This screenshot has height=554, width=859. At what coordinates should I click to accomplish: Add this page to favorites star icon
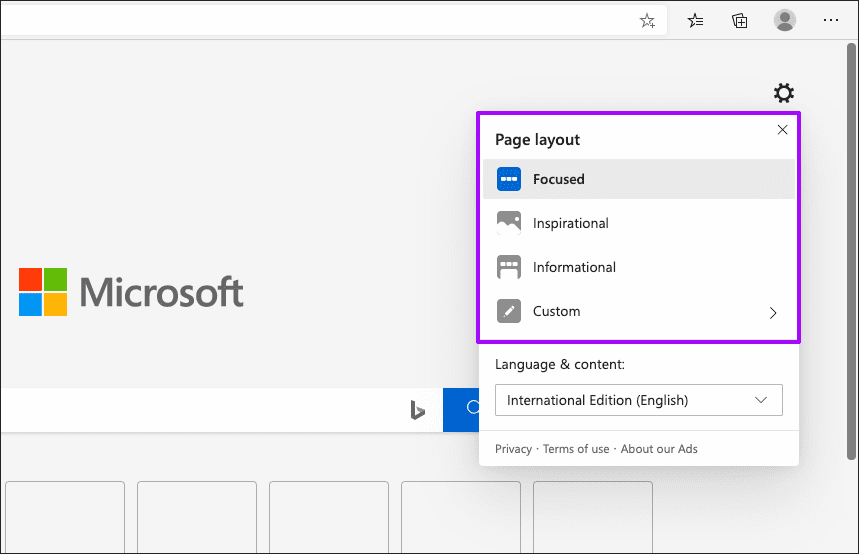(647, 21)
